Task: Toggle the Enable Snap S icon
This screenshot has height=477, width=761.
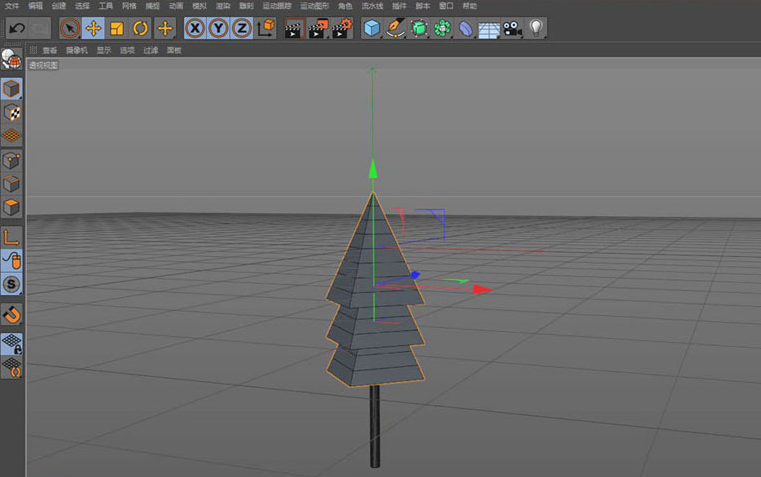Action: [x=12, y=284]
